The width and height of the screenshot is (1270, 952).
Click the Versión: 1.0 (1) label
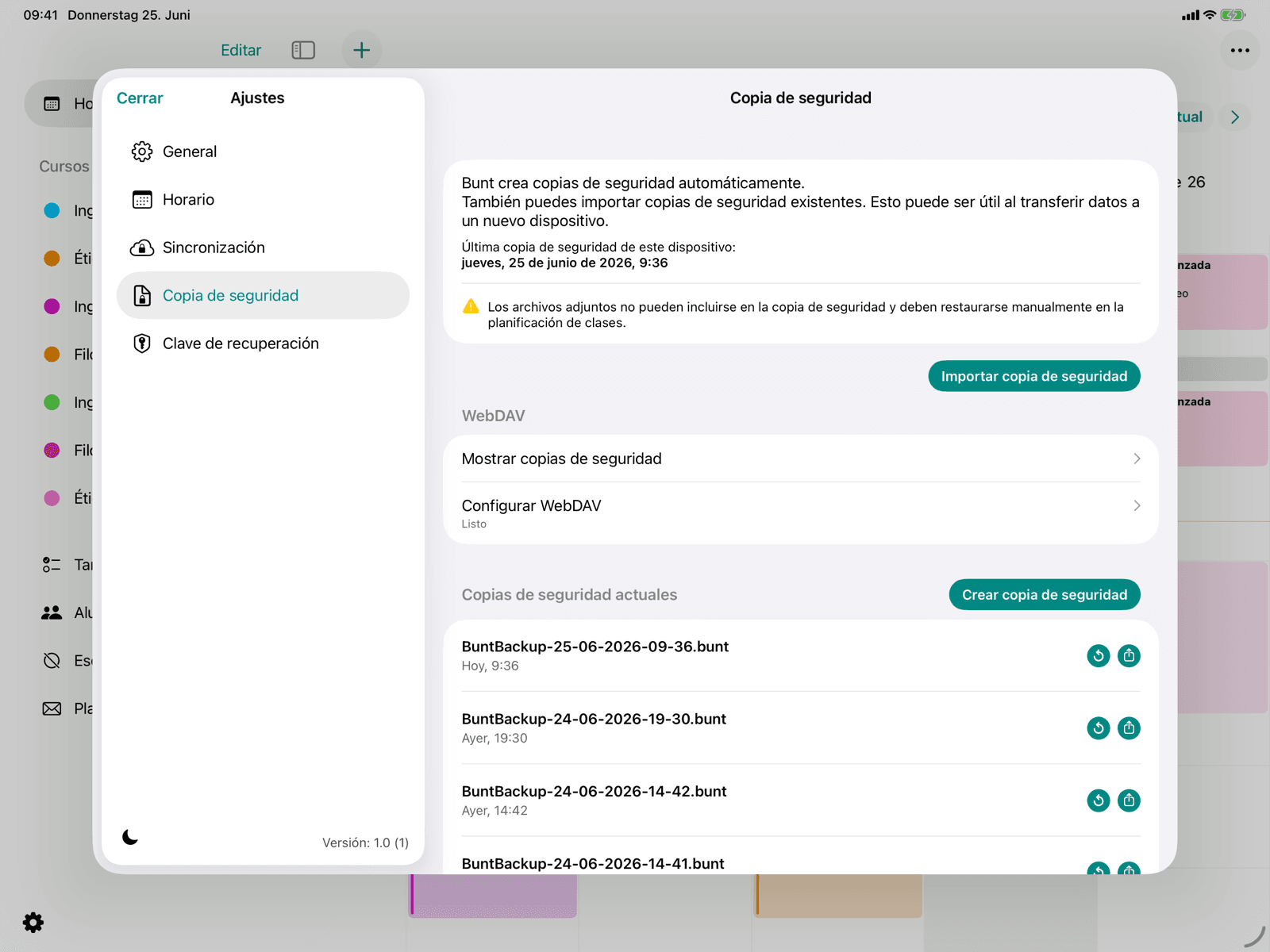[x=365, y=843]
